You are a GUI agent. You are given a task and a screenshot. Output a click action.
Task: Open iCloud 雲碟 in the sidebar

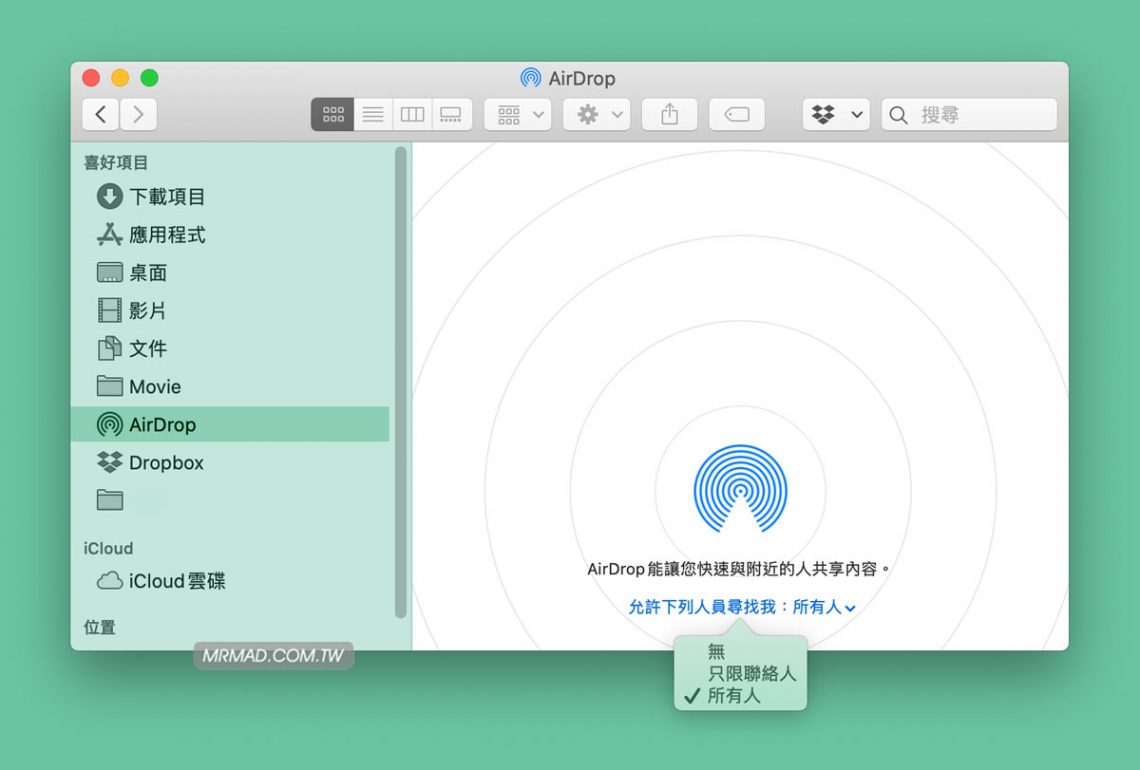(165, 581)
